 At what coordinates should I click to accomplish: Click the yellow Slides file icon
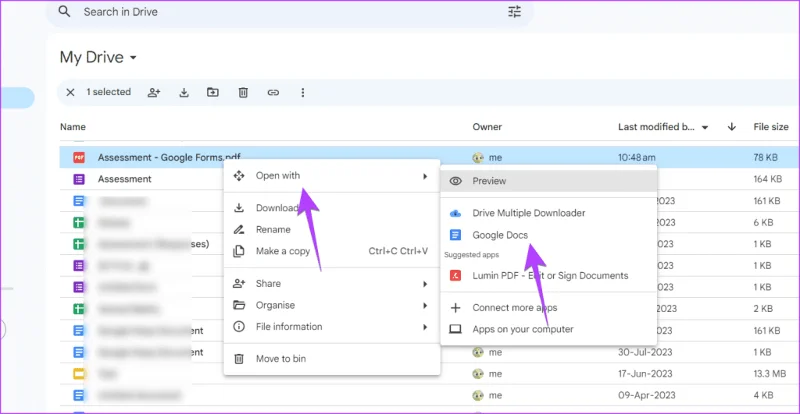(x=79, y=374)
